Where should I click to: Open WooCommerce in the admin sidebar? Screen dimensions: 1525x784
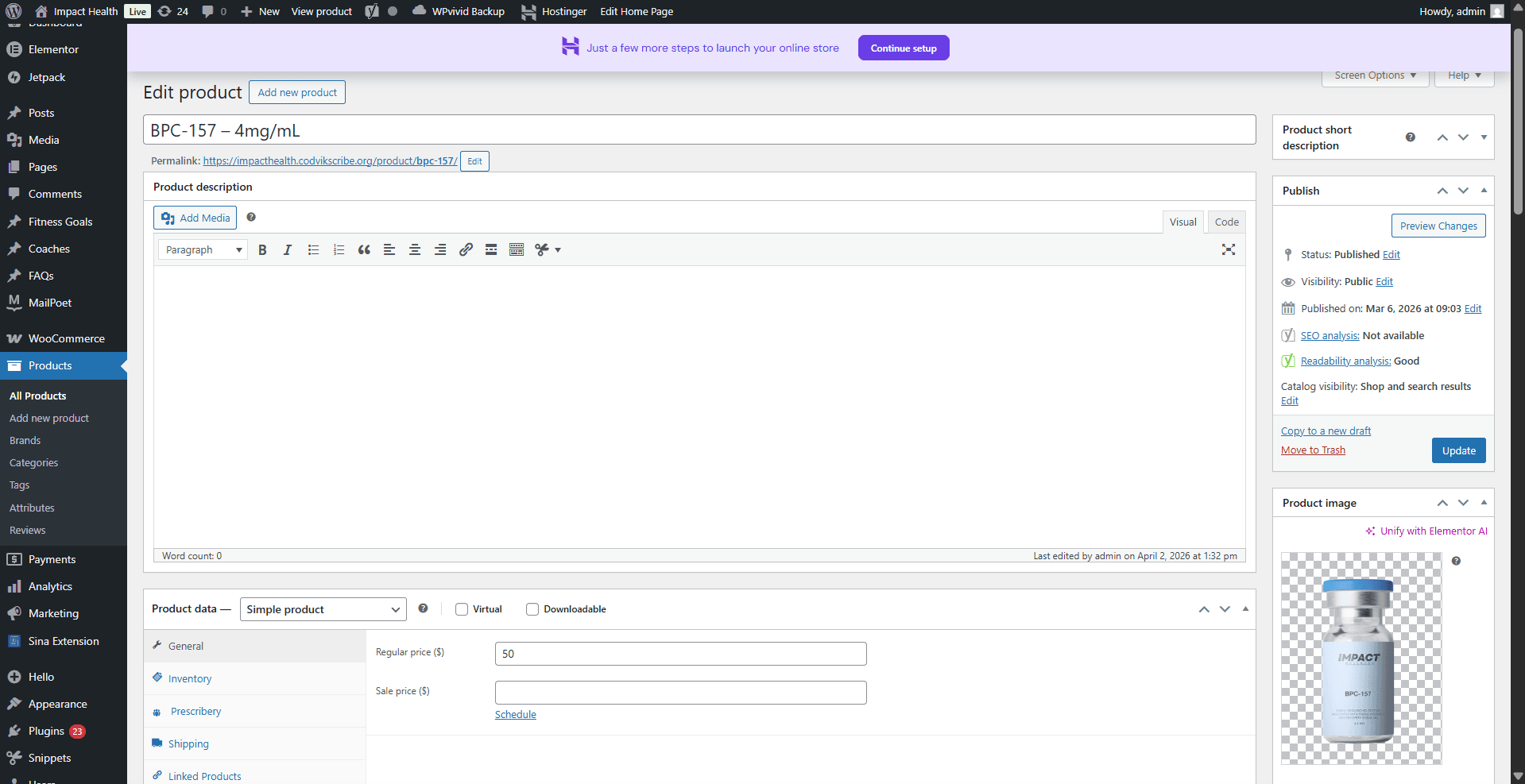click(x=64, y=338)
